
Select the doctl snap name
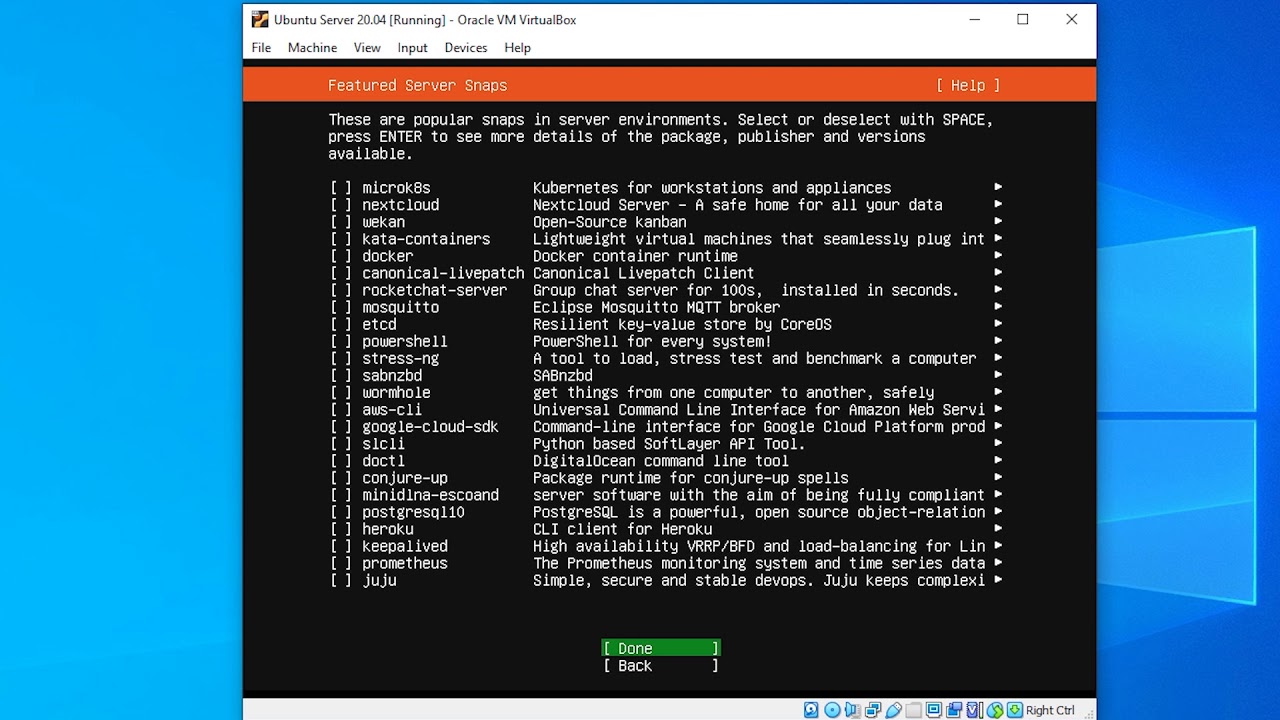[x=384, y=461]
